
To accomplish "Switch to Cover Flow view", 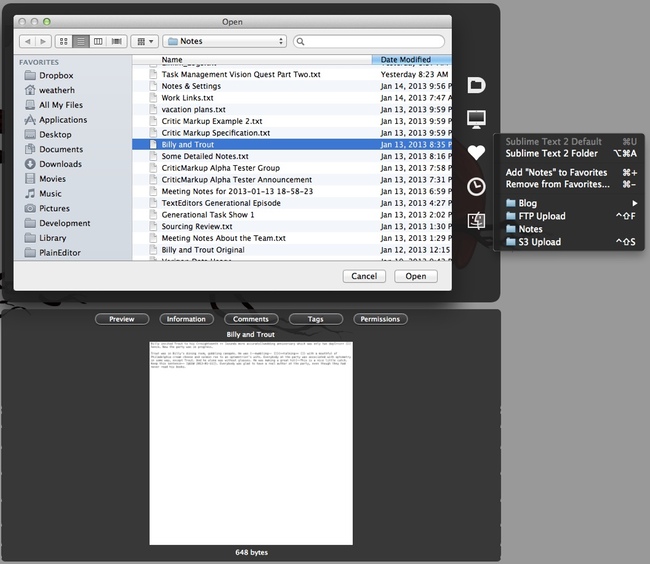I will tap(117, 41).
